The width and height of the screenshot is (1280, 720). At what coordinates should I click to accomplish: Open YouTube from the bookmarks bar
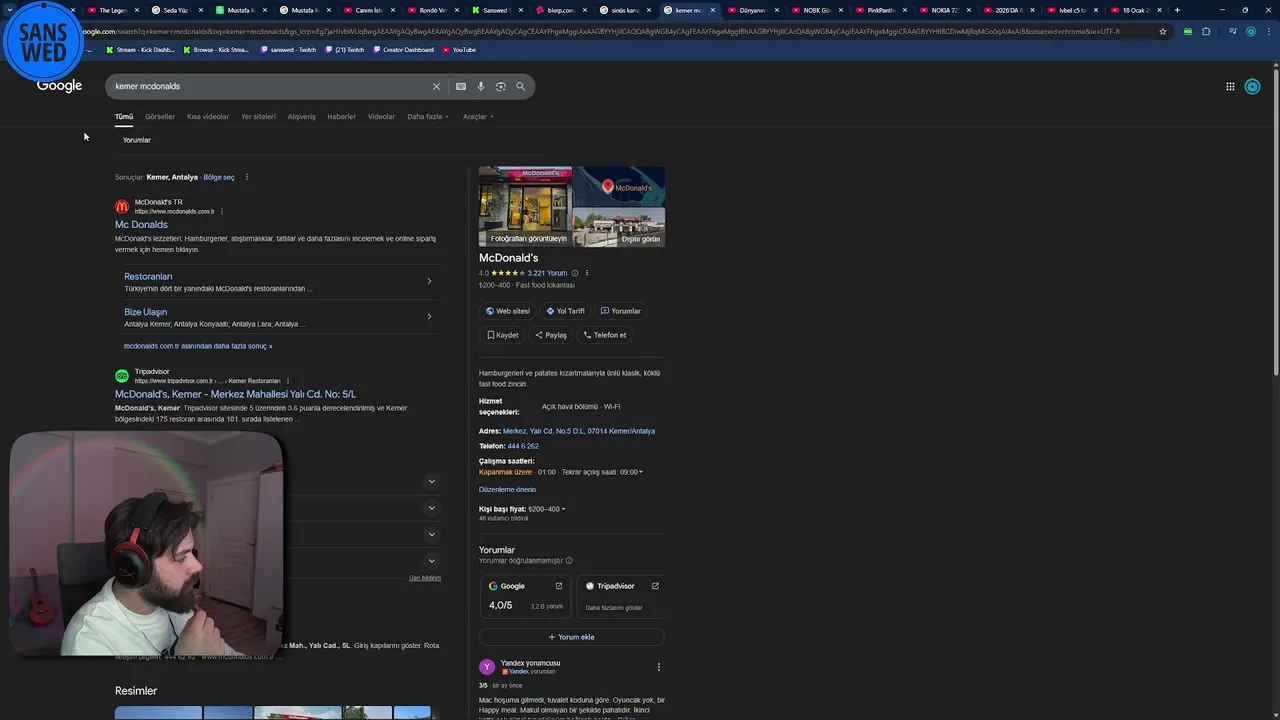tap(459, 50)
